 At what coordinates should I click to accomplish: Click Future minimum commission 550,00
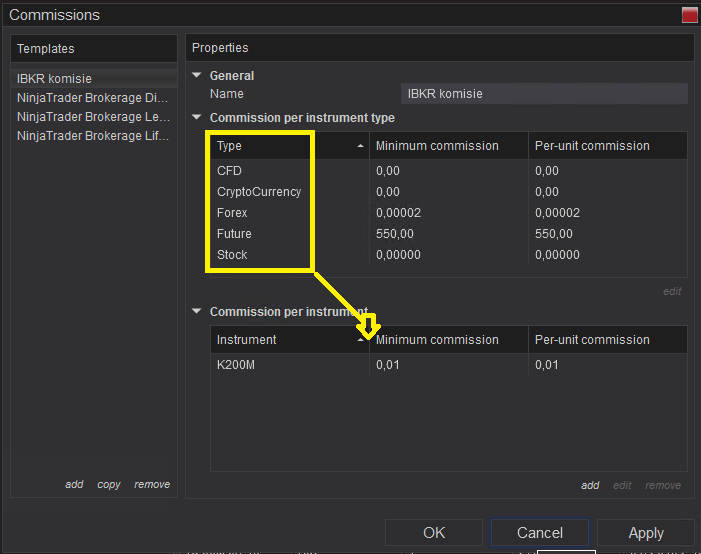[x=395, y=234]
